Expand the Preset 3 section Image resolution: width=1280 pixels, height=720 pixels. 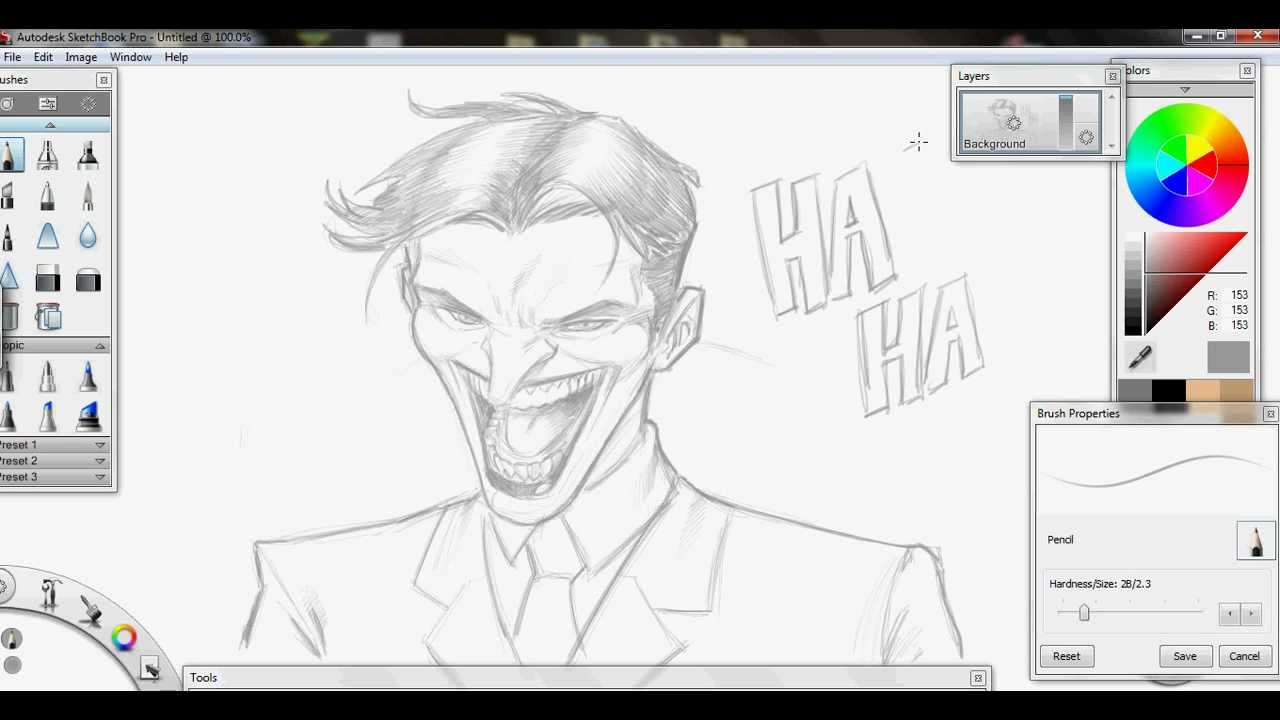[100, 477]
